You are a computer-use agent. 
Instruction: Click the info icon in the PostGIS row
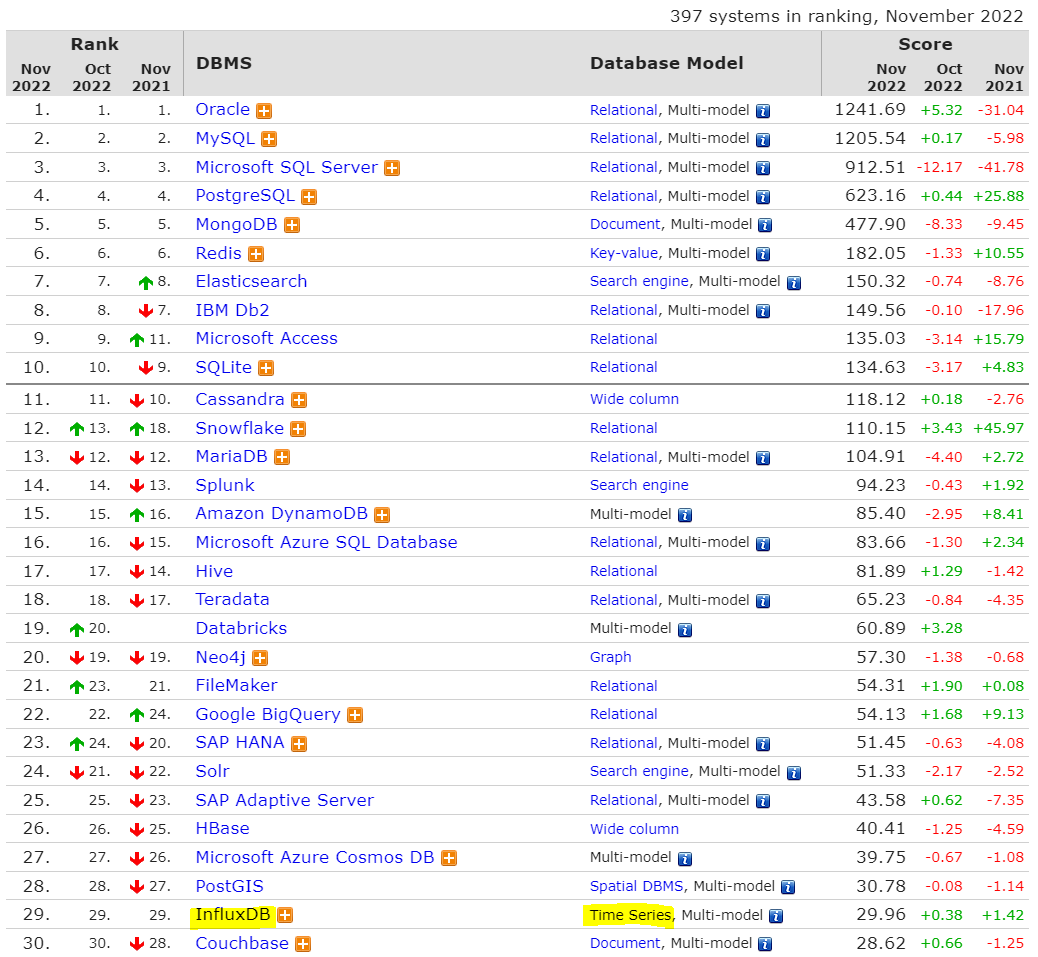tap(788, 888)
